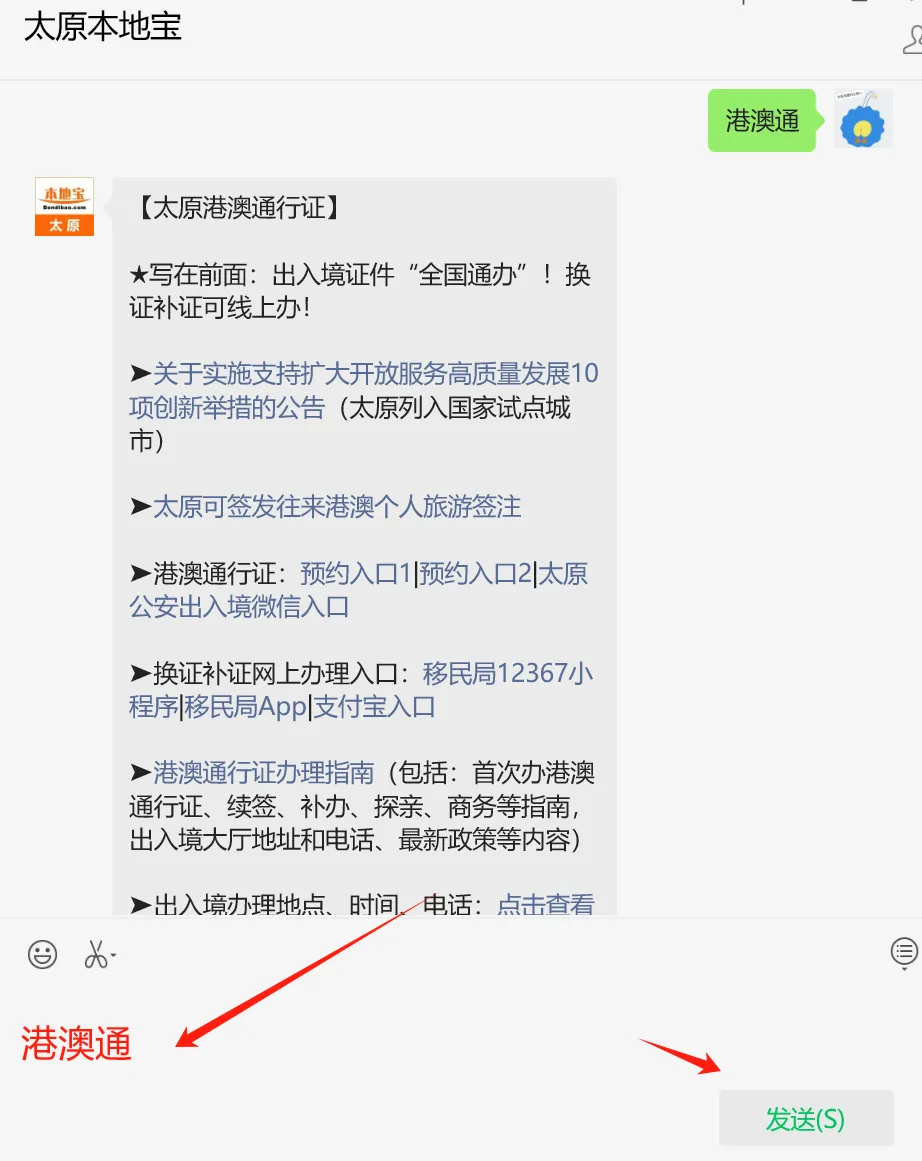Select the scissors screenshot tool

coord(96,954)
